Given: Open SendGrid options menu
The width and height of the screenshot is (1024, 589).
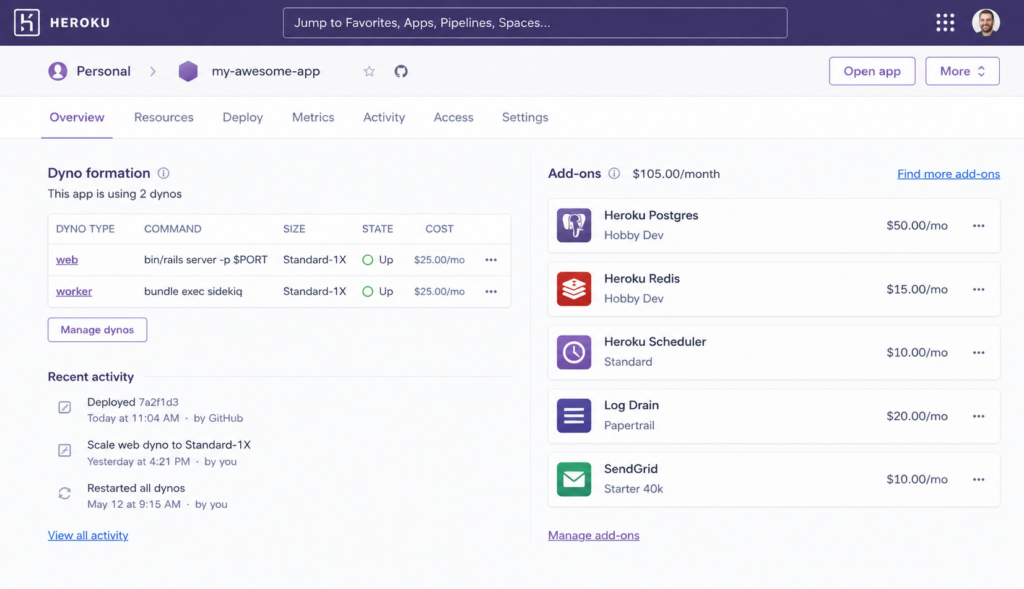Looking at the screenshot, I should [978, 479].
